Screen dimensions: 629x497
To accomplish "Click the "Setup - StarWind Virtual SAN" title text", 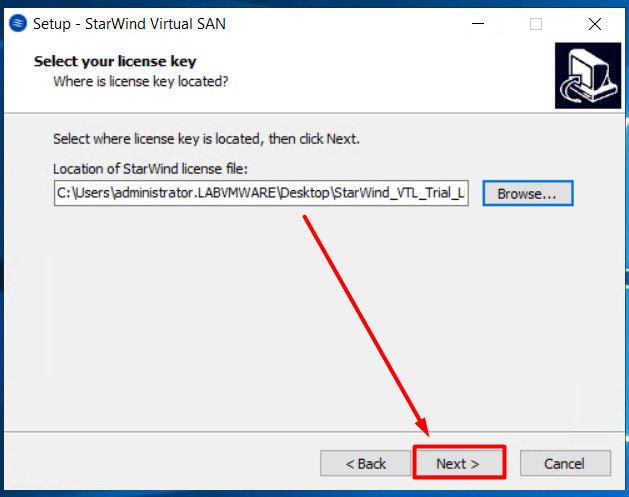I will [129, 22].
